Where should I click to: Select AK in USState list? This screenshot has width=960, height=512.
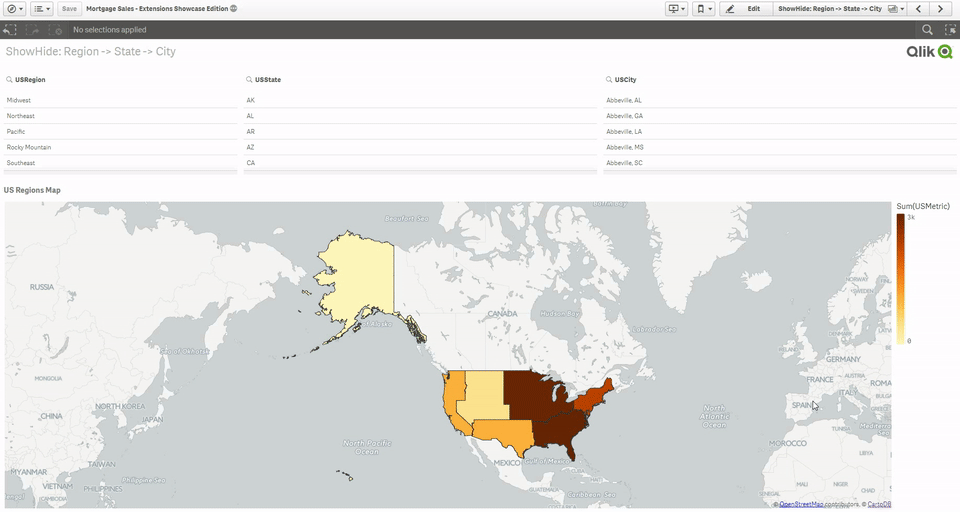(420, 100)
